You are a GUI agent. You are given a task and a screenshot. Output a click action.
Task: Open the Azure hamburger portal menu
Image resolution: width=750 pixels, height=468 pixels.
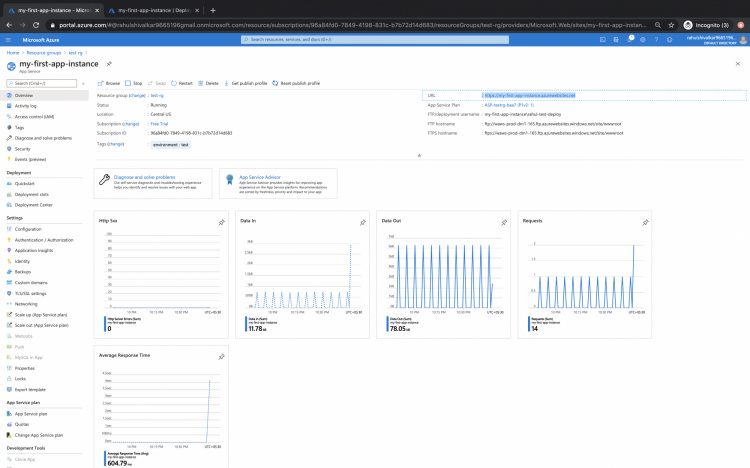[x=10, y=39]
